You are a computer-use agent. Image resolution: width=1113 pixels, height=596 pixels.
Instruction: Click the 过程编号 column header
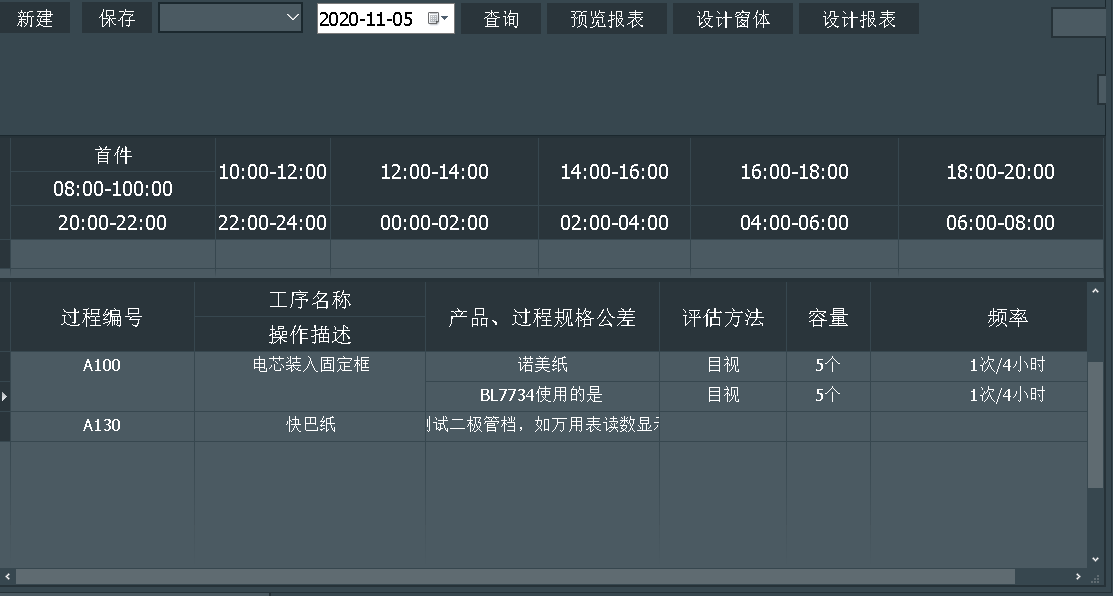pos(100,315)
